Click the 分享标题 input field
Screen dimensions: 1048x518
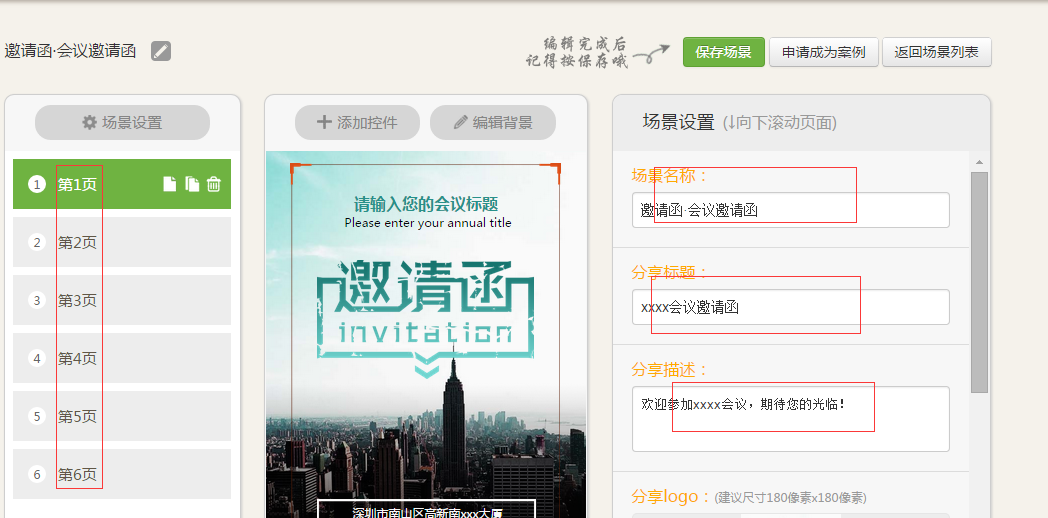click(791, 307)
